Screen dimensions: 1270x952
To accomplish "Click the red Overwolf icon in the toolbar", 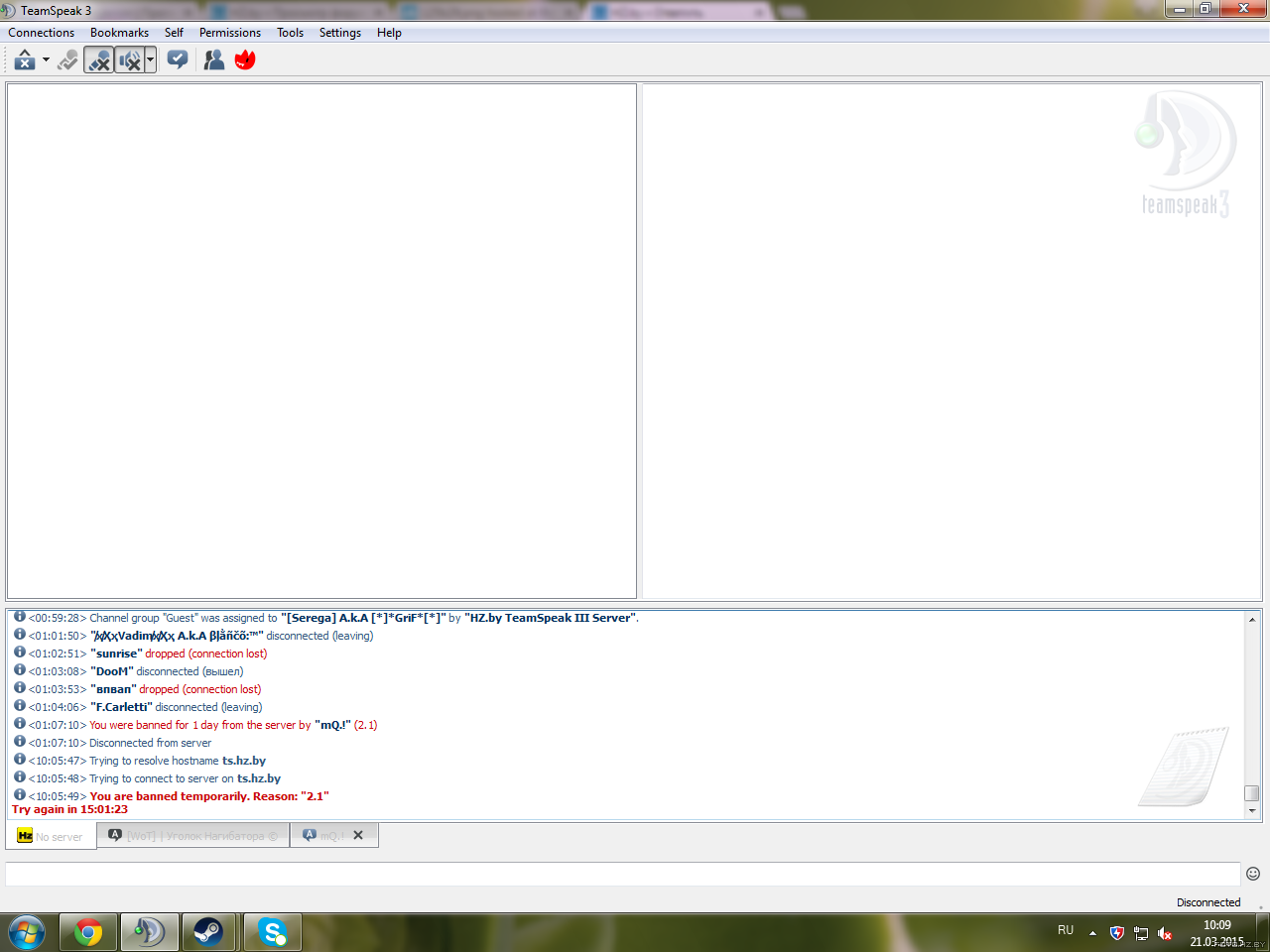I will [x=245, y=60].
